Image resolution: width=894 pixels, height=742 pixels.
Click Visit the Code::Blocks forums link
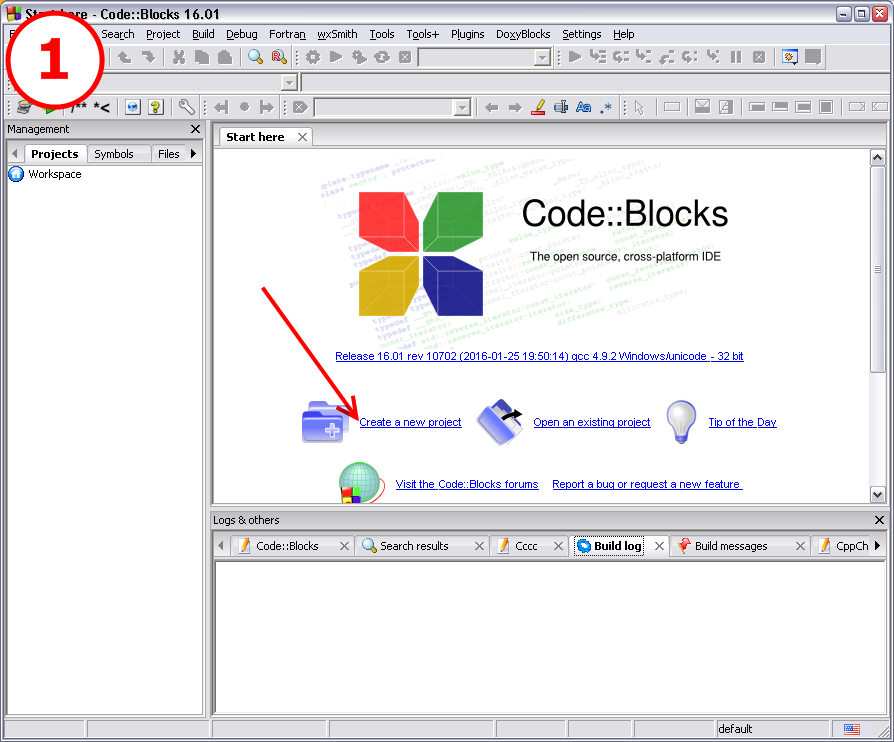pos(467,484)
